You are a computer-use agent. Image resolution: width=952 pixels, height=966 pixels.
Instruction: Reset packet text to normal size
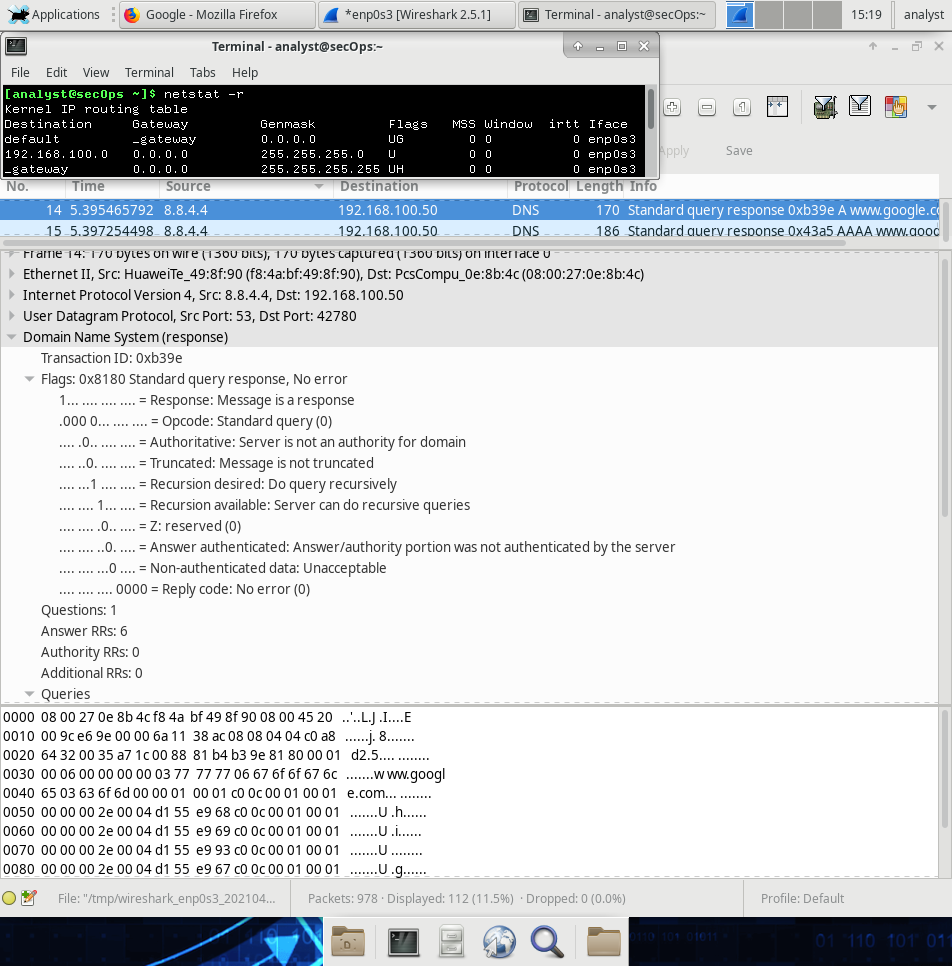point(742,107)
